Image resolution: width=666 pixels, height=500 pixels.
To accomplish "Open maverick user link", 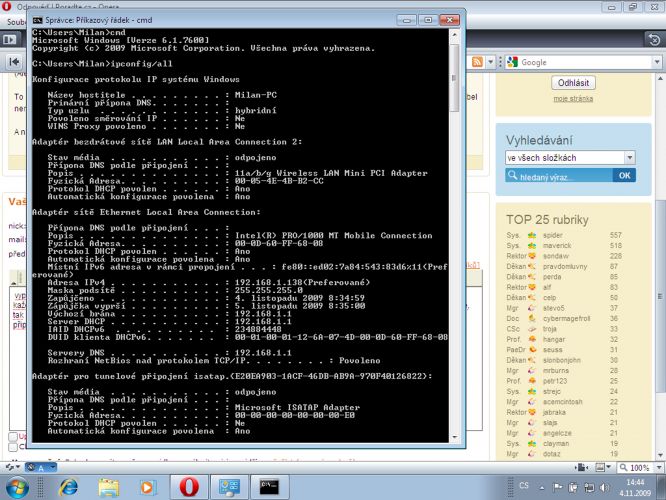I will (557, 246).
